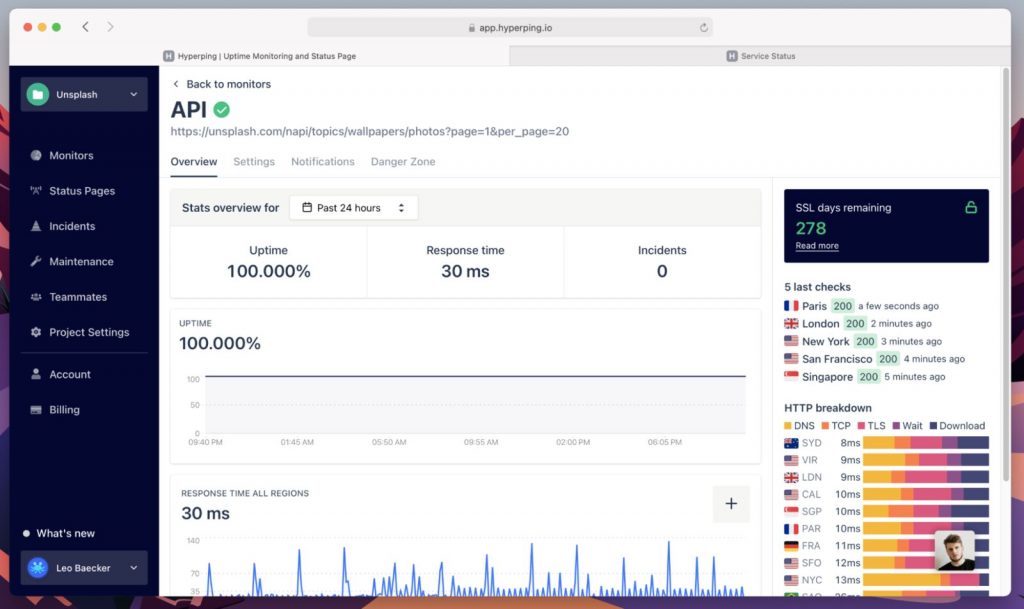This screenshot has height=609, width=1024.
Task: Open Status Pages from the sidebar
Action: 83,191
